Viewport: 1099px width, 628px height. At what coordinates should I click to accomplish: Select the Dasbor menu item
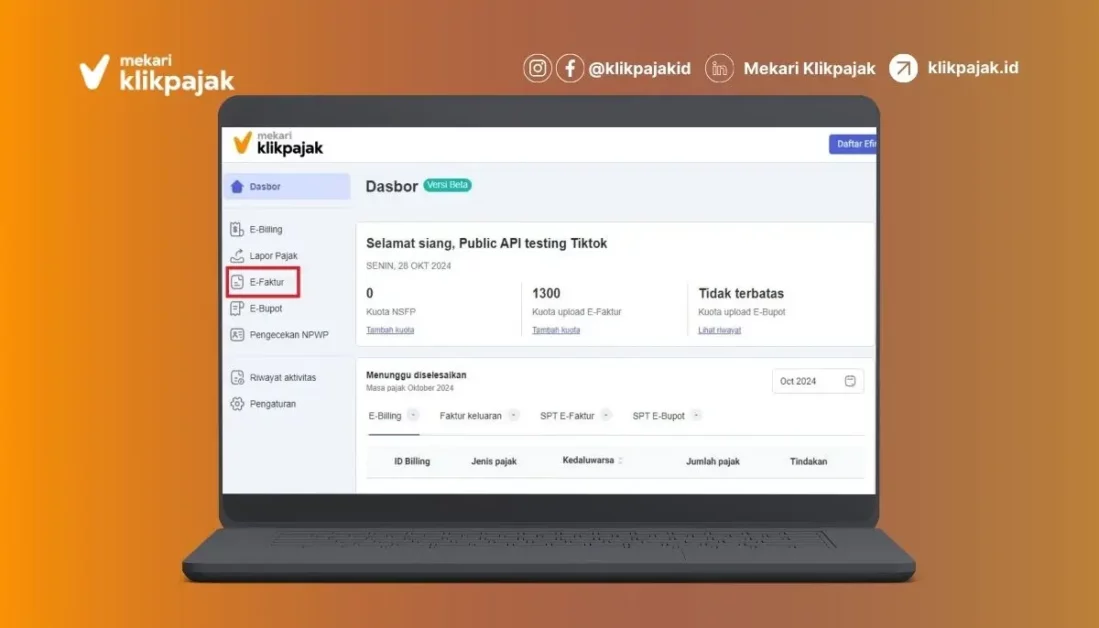[287, 186]
